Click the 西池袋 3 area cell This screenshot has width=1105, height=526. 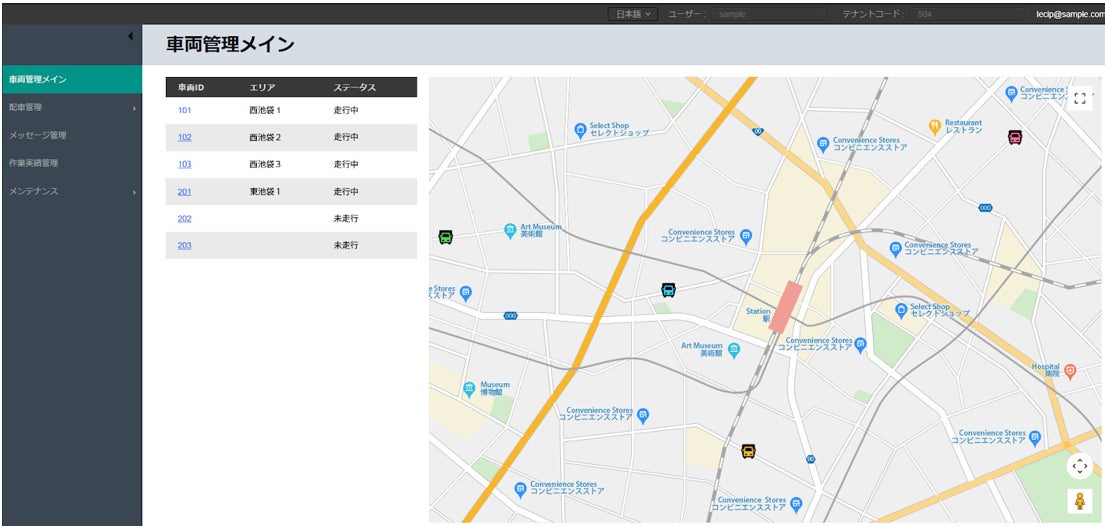click(x=265, y=164)
